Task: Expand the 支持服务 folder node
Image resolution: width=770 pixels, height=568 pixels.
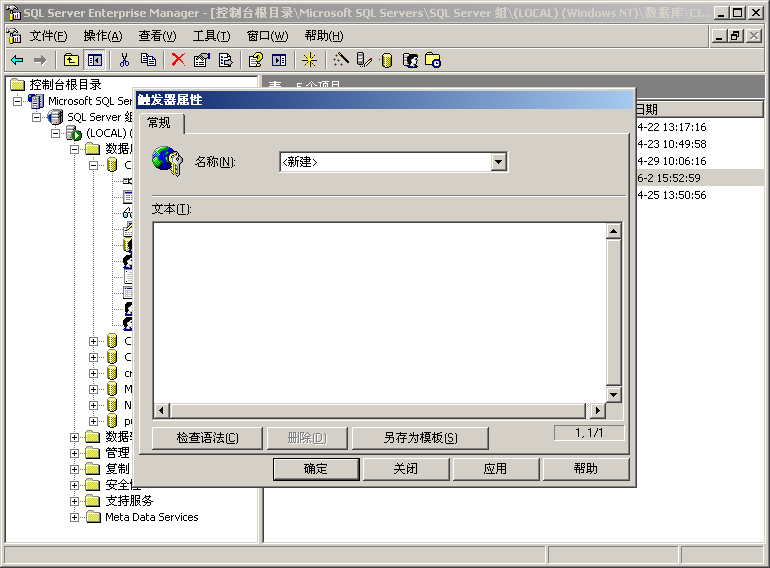Action: pos(75,501)
